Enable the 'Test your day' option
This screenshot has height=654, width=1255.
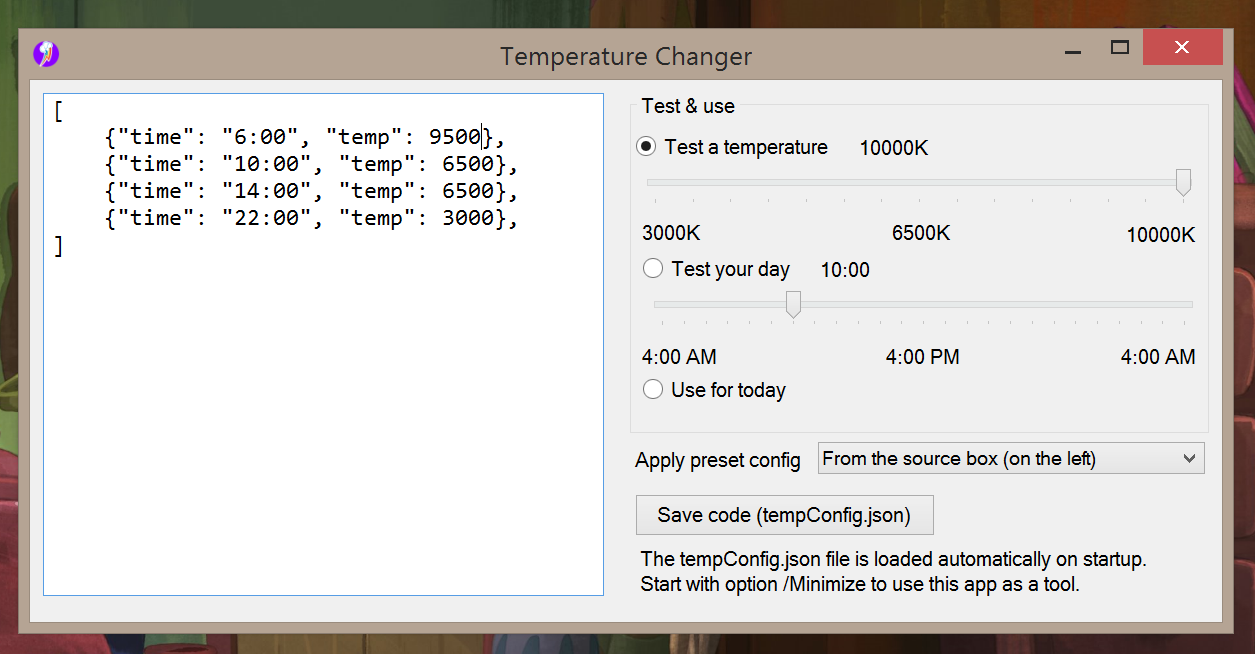point(653,269)
